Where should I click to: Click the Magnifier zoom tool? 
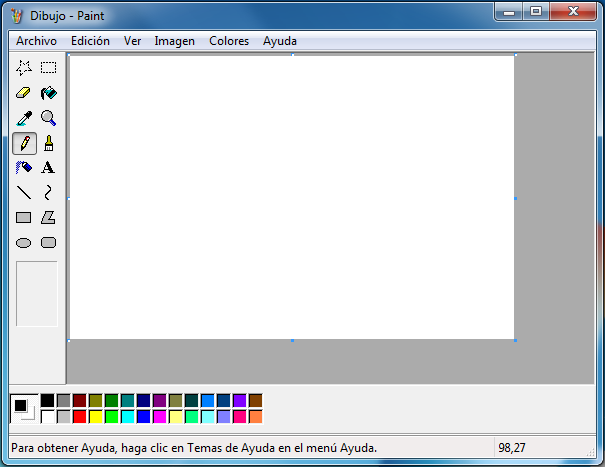coord(48,118)
